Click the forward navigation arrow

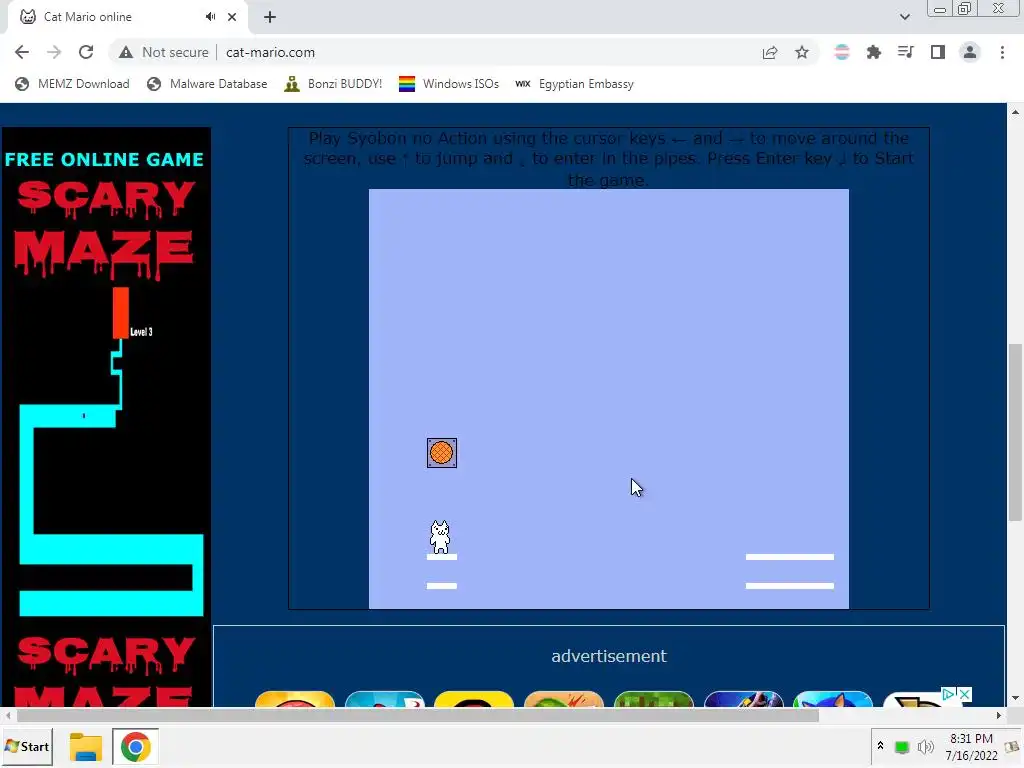[x=54, y=52]
